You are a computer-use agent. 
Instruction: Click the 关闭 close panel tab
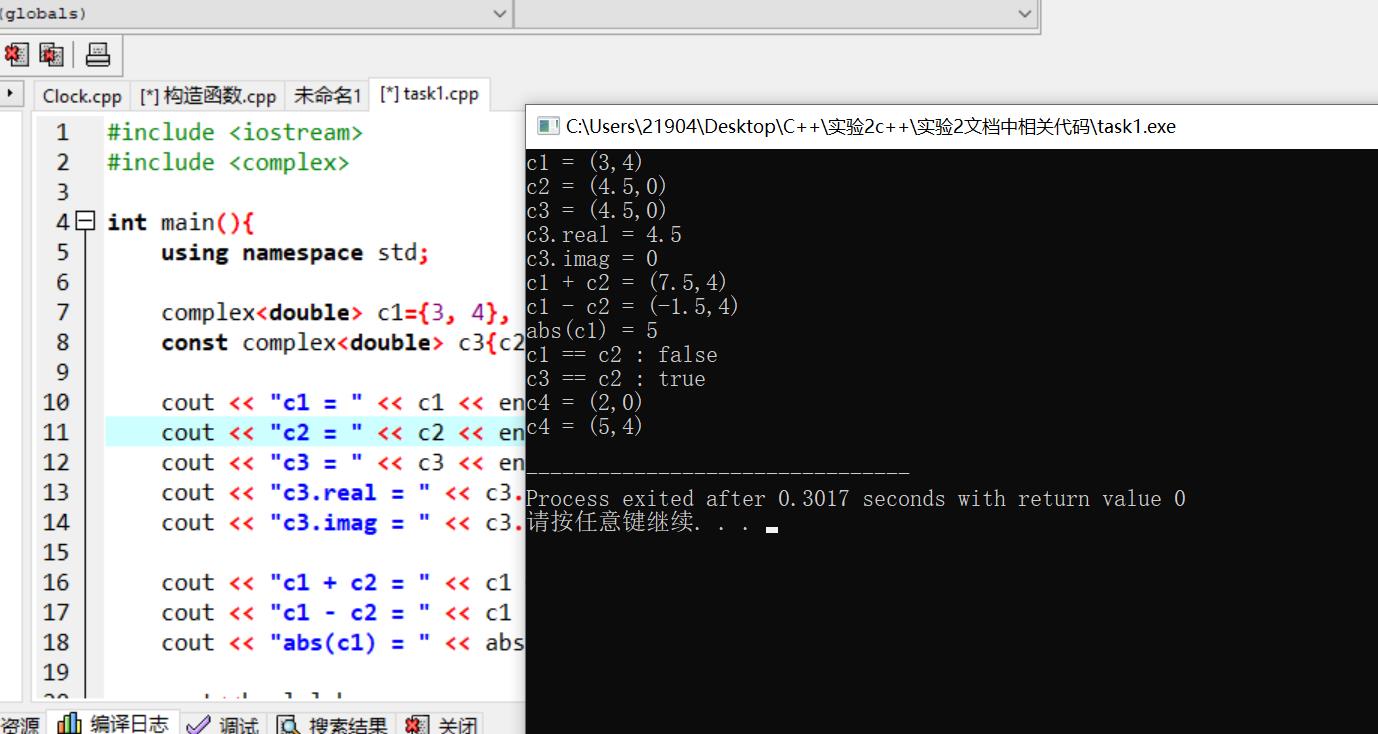click(x=443, y=724)
